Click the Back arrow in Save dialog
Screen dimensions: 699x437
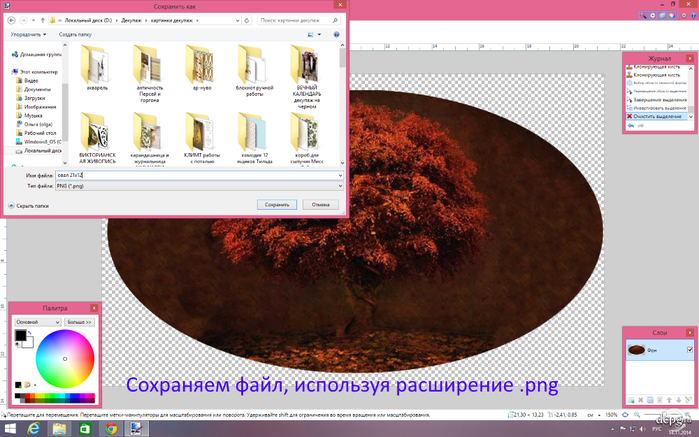[x=12, y=20]
